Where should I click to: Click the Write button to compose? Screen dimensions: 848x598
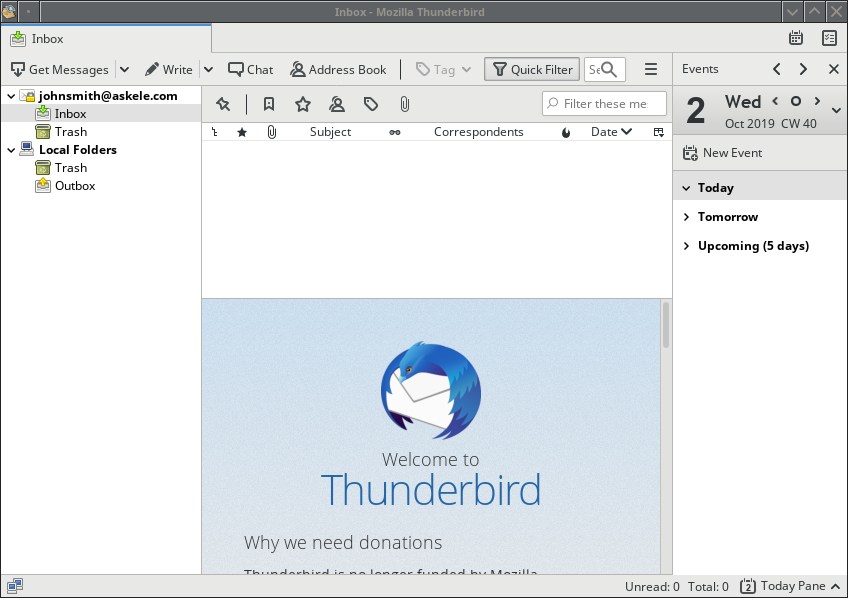(x=170, y=69)
